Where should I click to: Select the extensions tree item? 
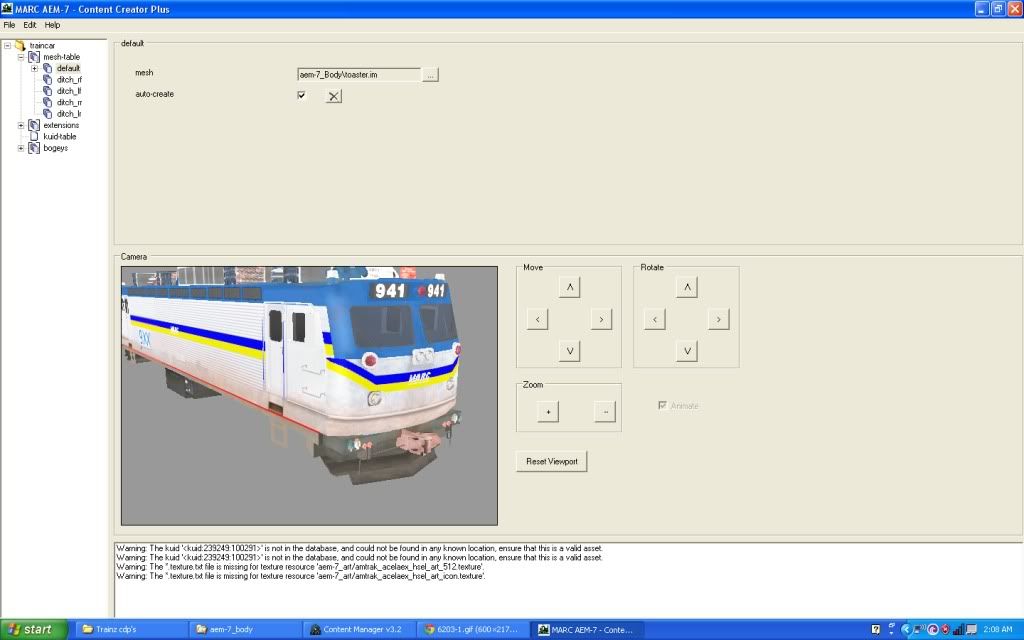[x=61, y=125]
